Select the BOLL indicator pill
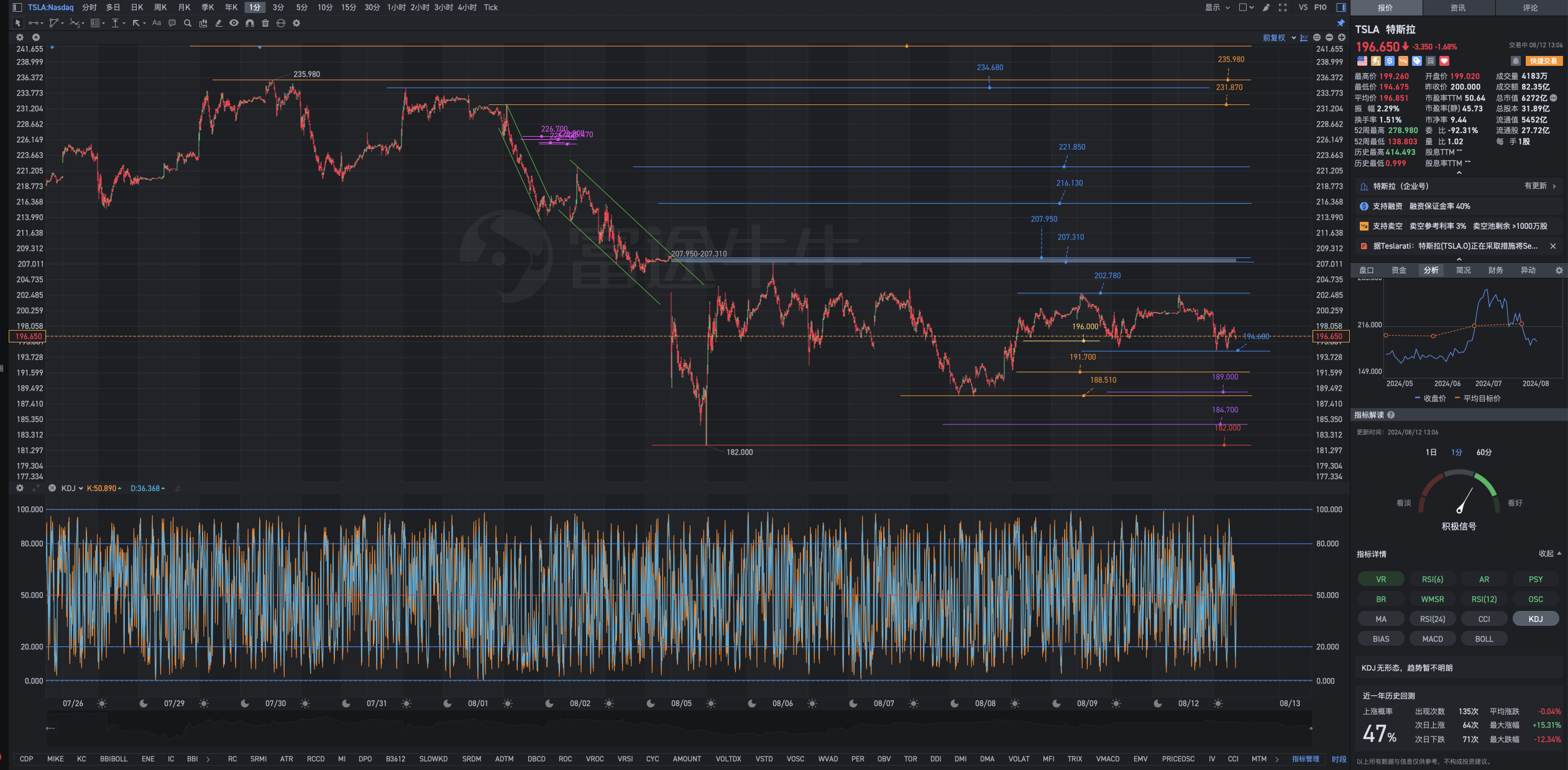Image resolution: width=1568 pixels, height=770 pixels. tap(1484, 639)
